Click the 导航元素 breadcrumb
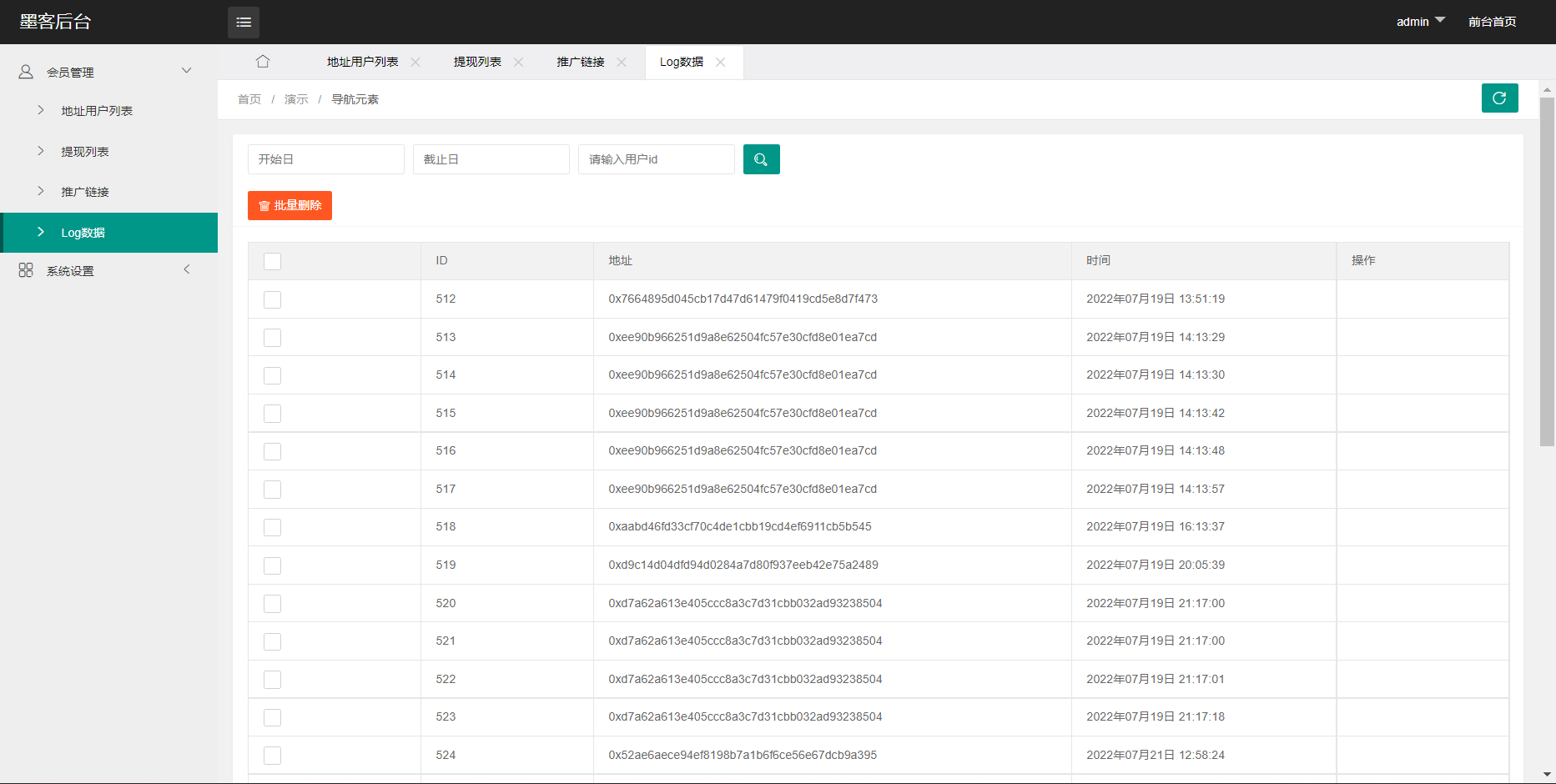 (x=355, y=99)
